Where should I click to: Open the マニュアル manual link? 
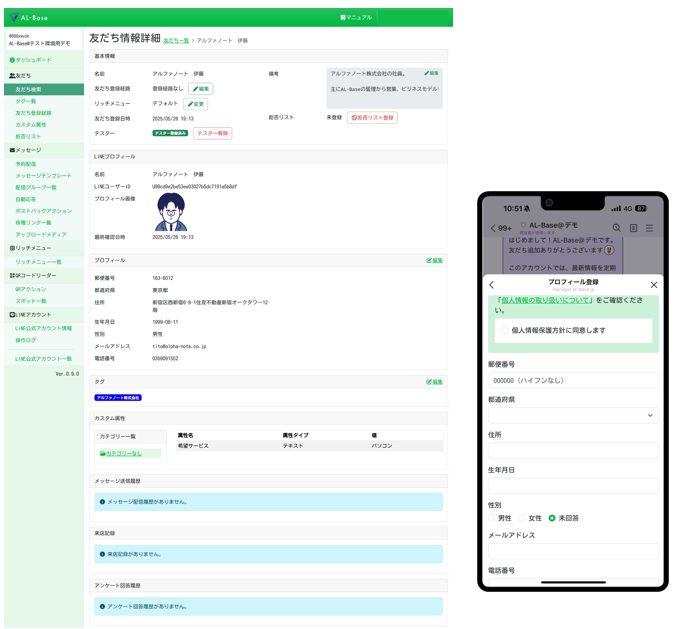click(356, 17)
